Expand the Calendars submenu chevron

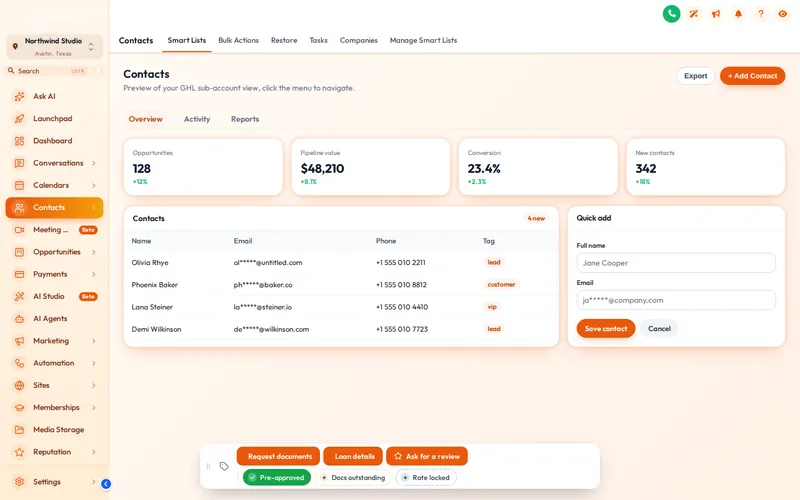[94, 185]
